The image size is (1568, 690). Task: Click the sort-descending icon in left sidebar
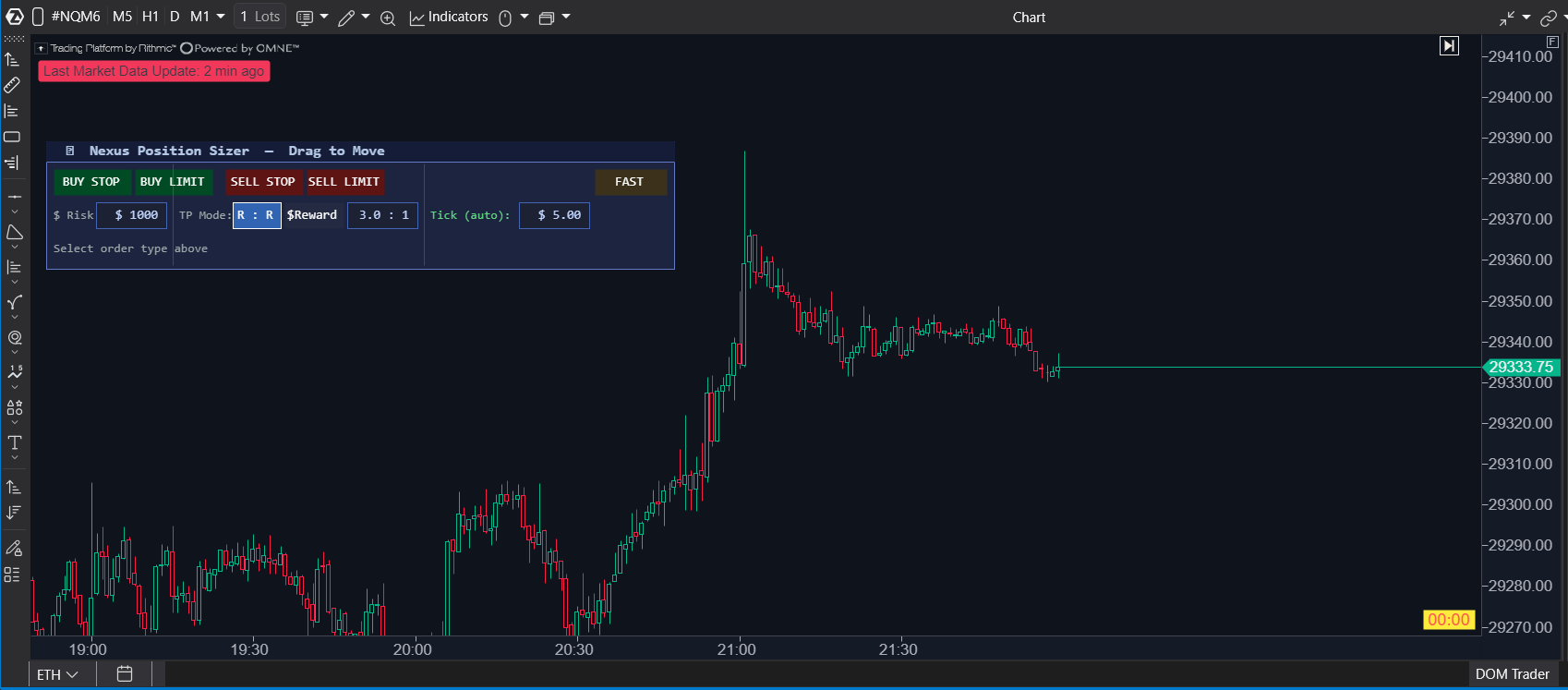tap(14, 513)
